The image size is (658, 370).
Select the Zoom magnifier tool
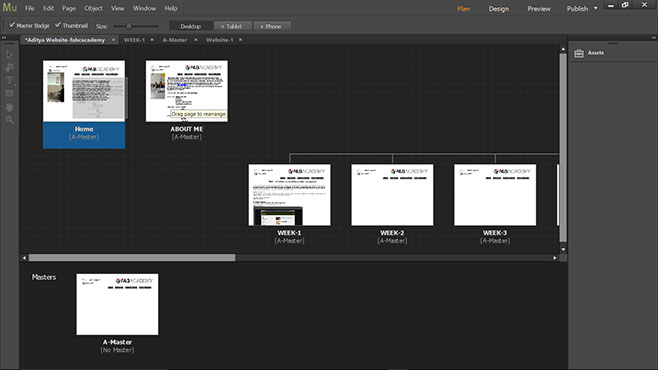point(9,120)
